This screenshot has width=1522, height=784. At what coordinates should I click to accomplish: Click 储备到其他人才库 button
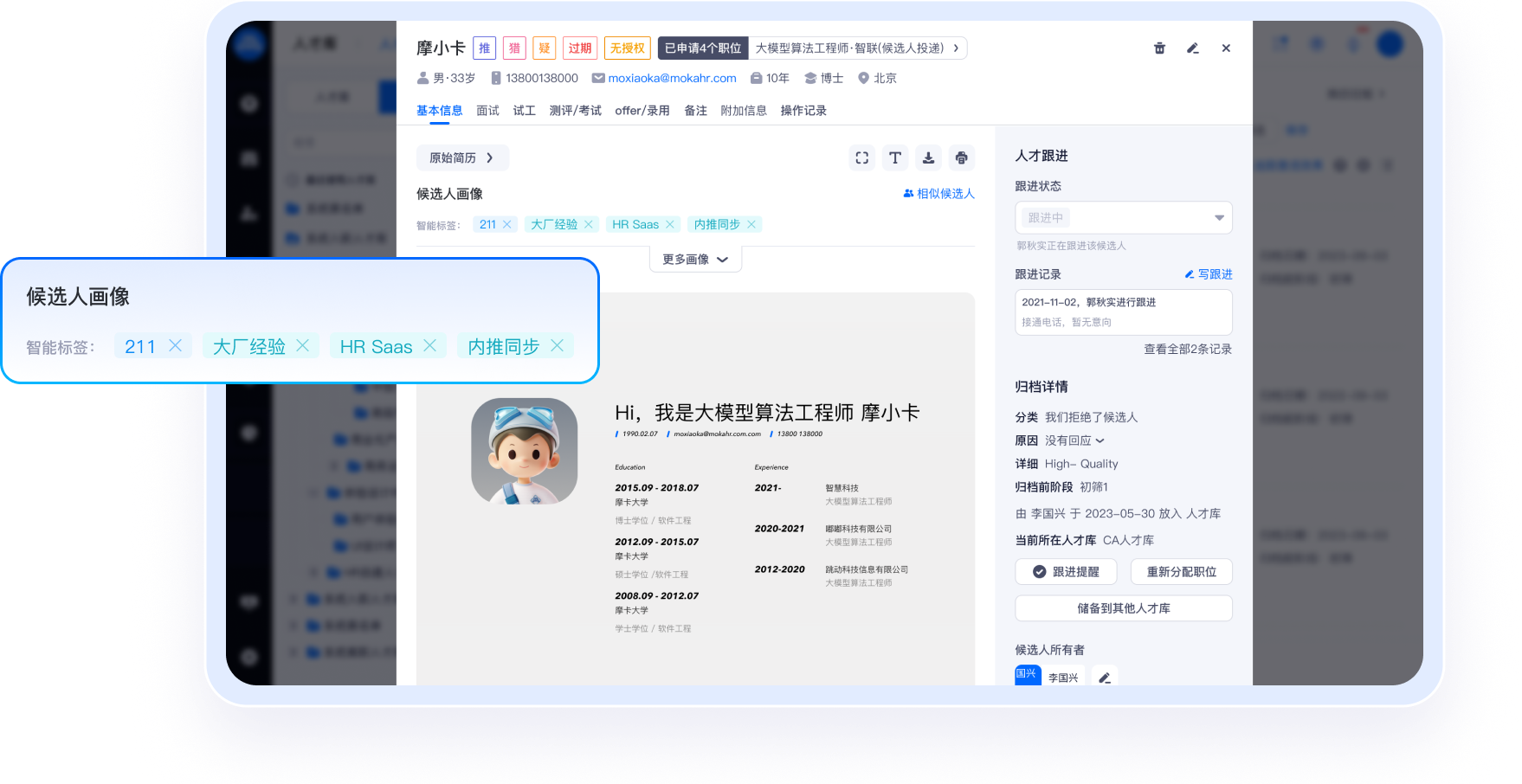tap(1123, 608)
